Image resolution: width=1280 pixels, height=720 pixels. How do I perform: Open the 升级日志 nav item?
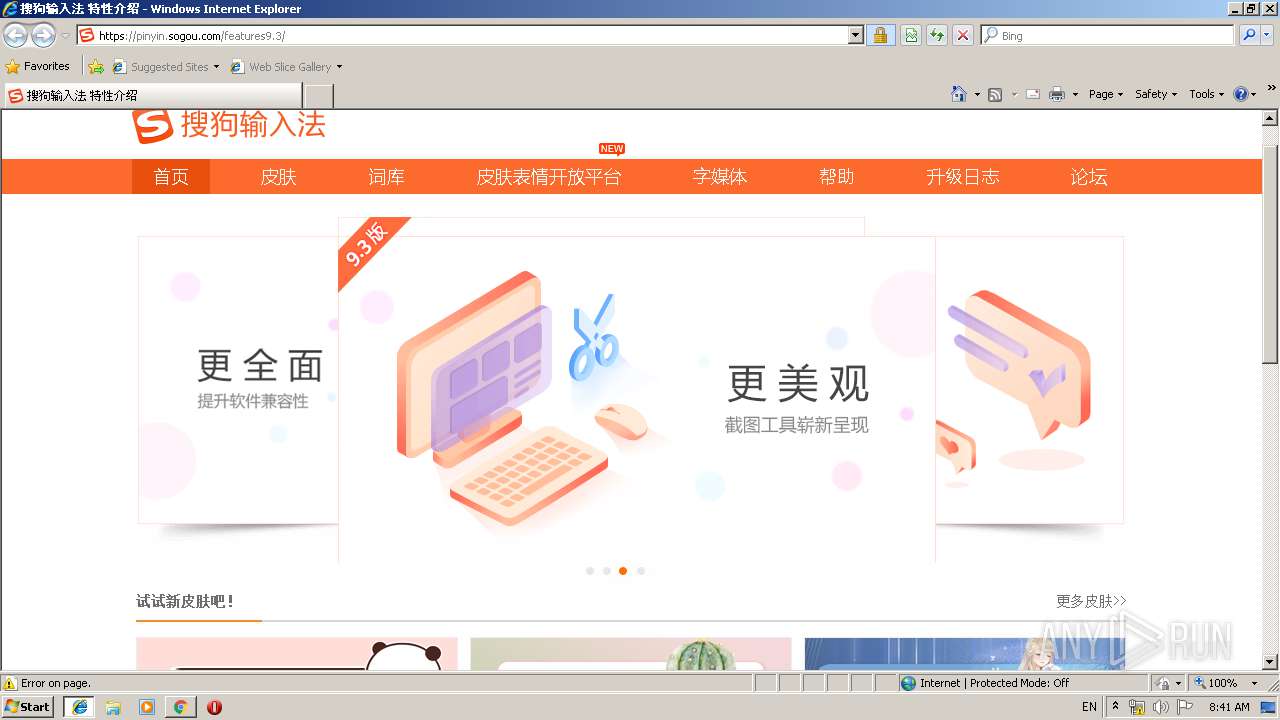click(x=962, y=177)
